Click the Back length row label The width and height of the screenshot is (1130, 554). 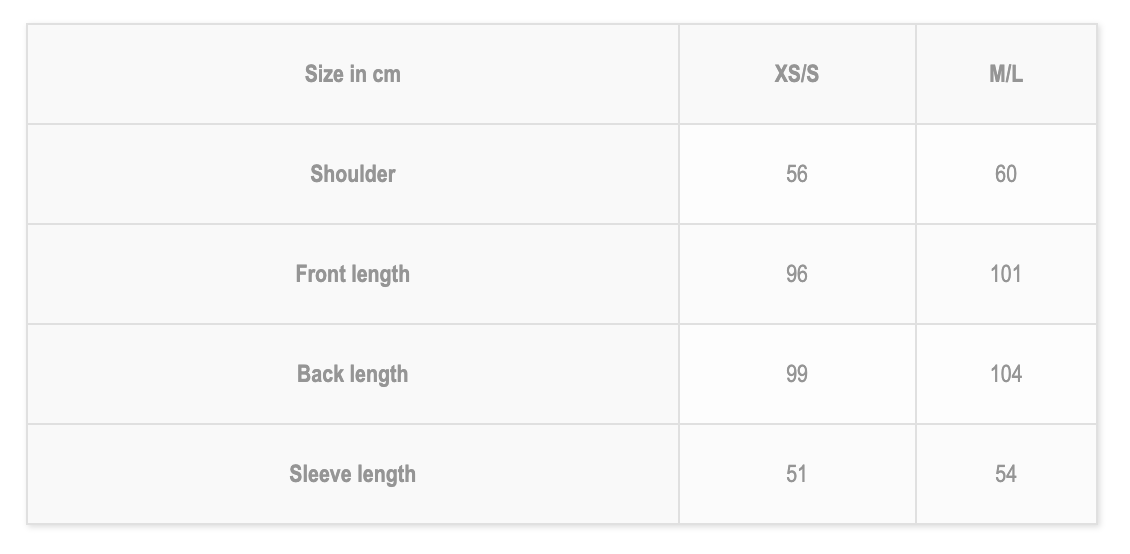coord(352,374)
